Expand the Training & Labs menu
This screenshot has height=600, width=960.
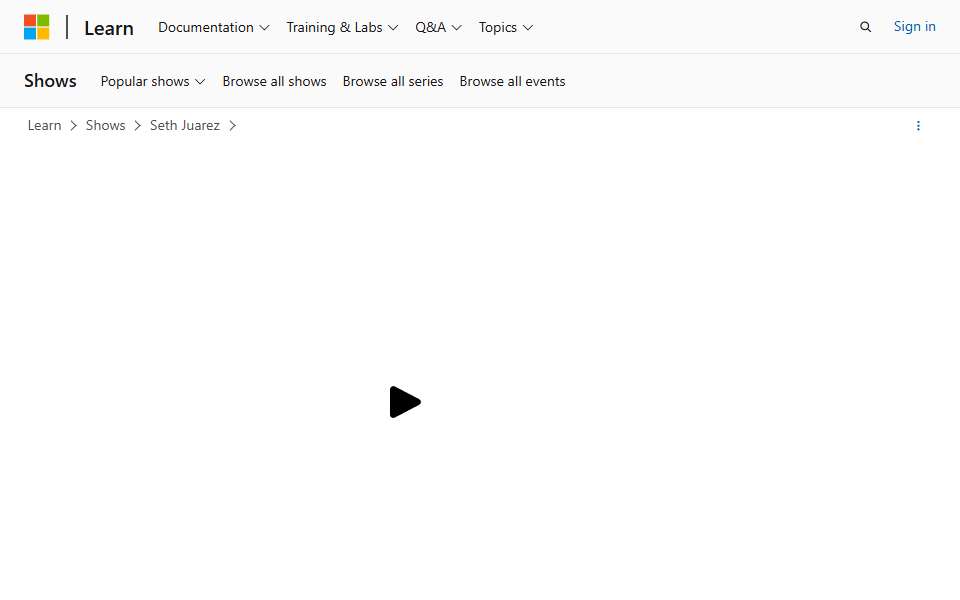coord(342,28)
